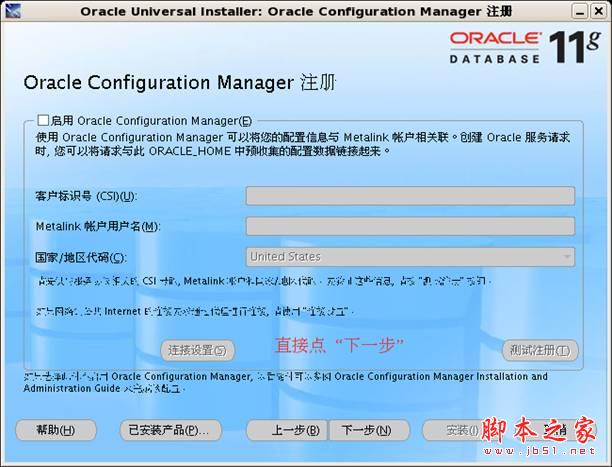The height and width of the screenshot is (467, 612).
Task: Proceed with 下一步(N) button
Action: pos(369,430)
